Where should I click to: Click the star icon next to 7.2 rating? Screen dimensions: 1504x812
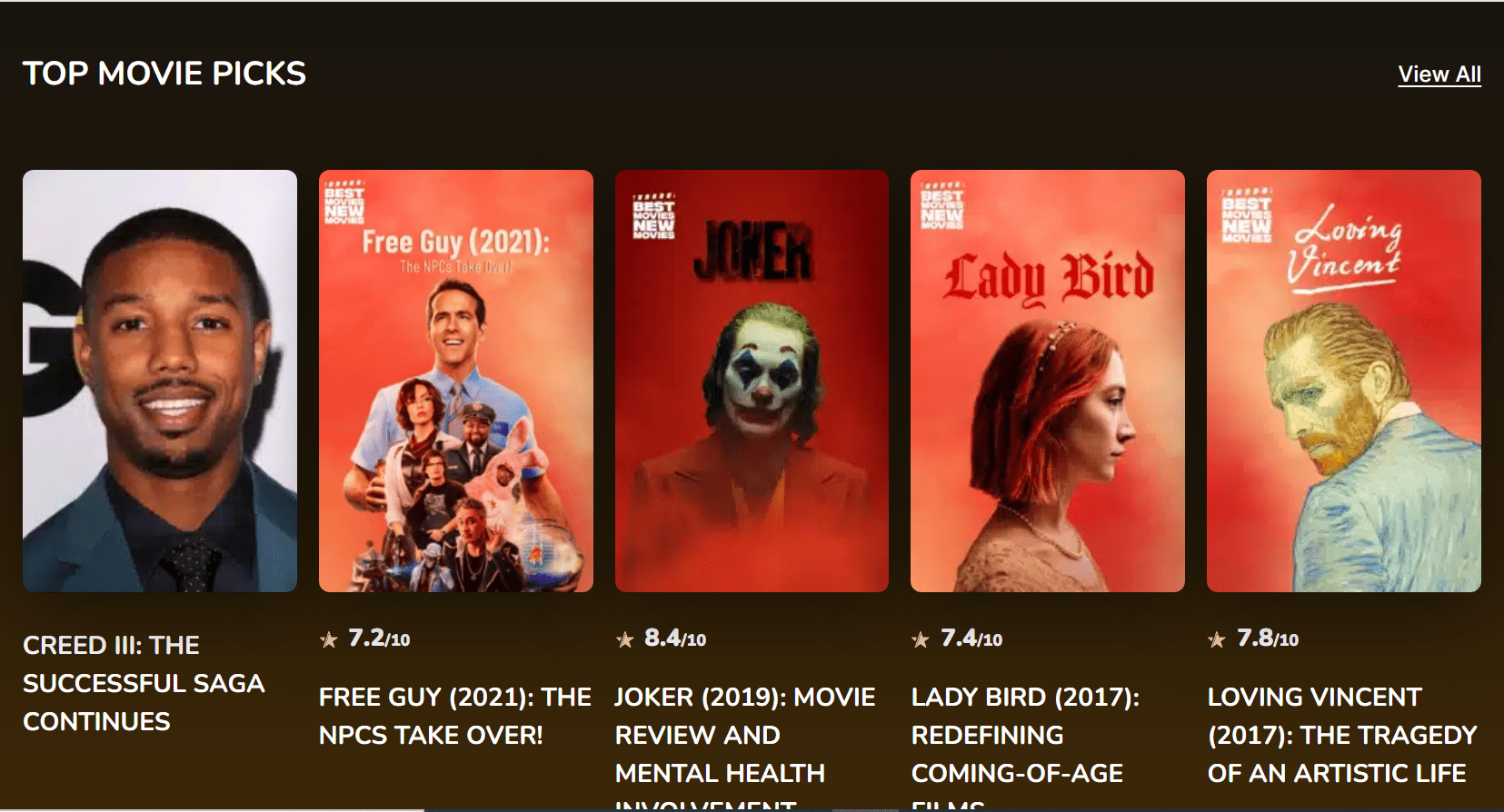(329, 639)
